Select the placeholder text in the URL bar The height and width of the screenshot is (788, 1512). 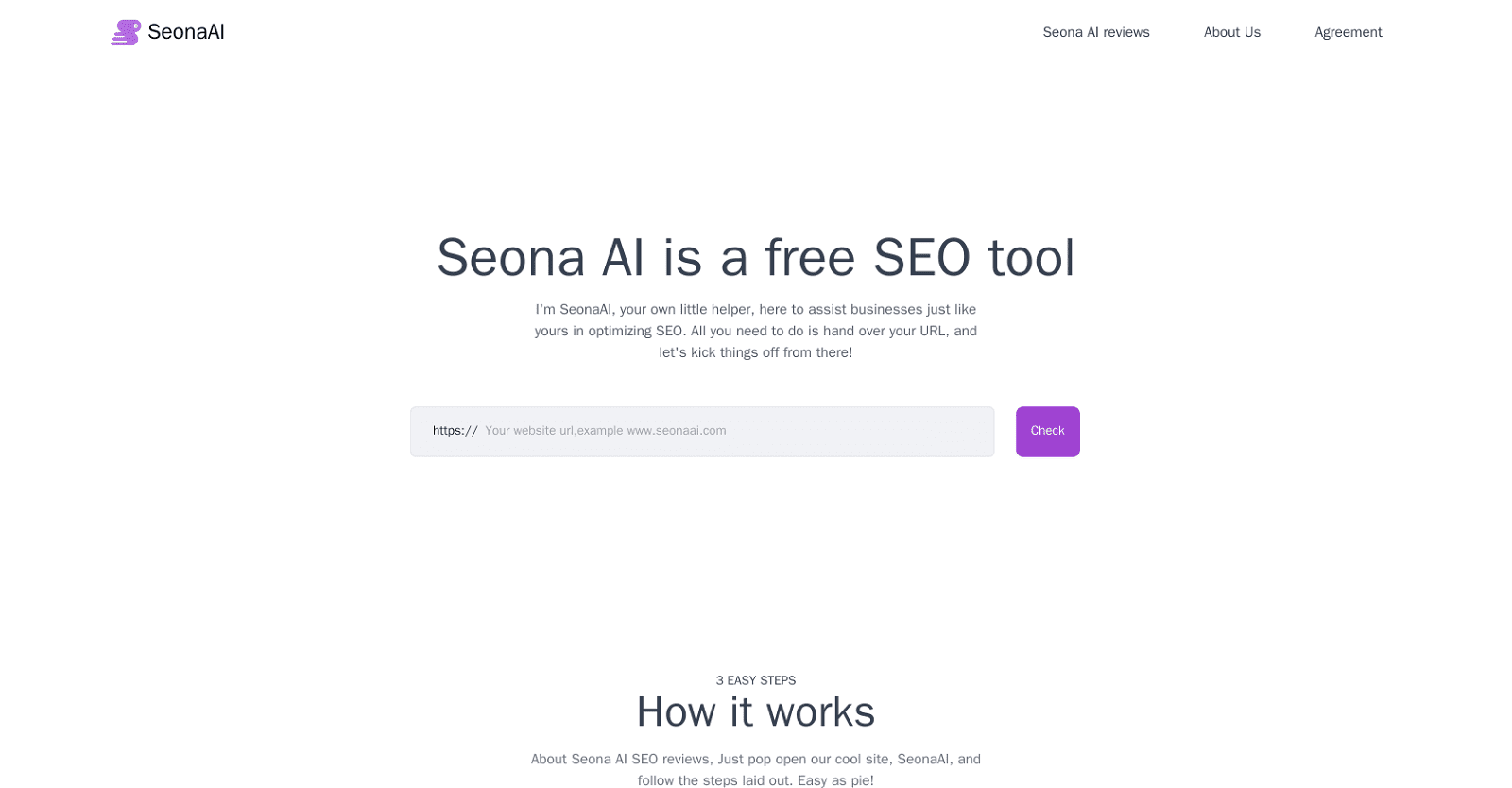coord(605,431)
